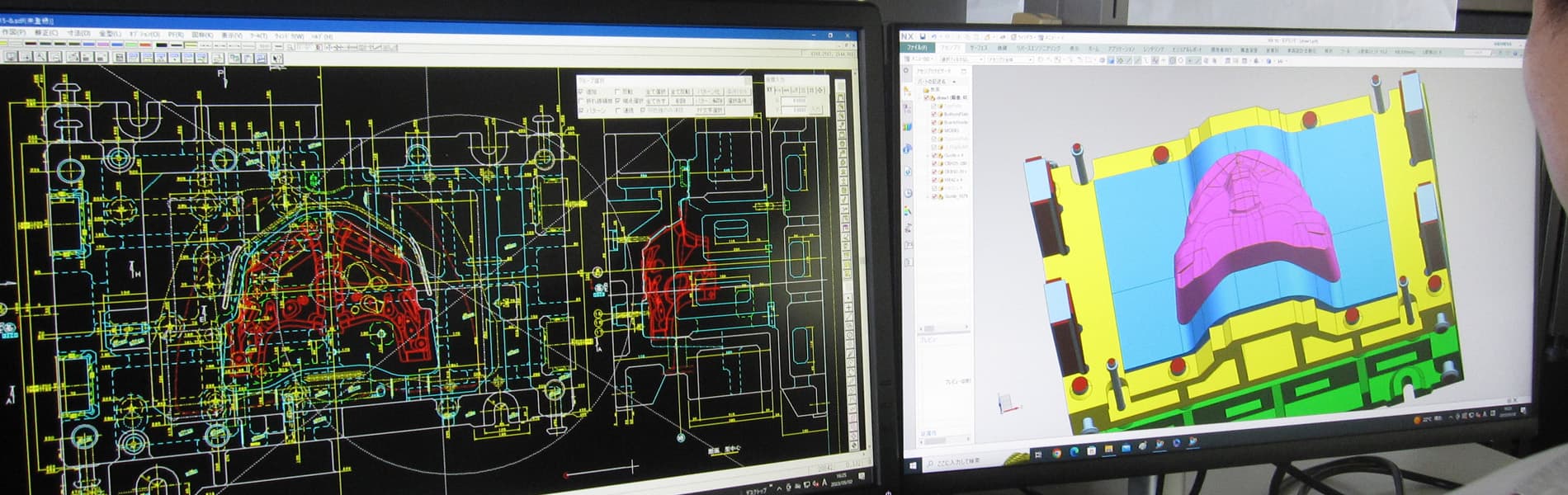
Task: Toggle the BottomPlate component checkbox
Action: pyautogui.click(x=934, y=114)
